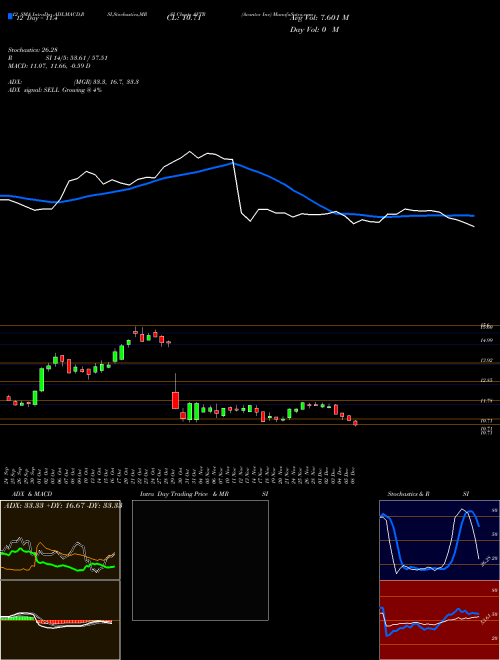The width and height of the screenshot is (500, 660).
Task: Click the tall green candle near chart start
Action: [42, 380]
